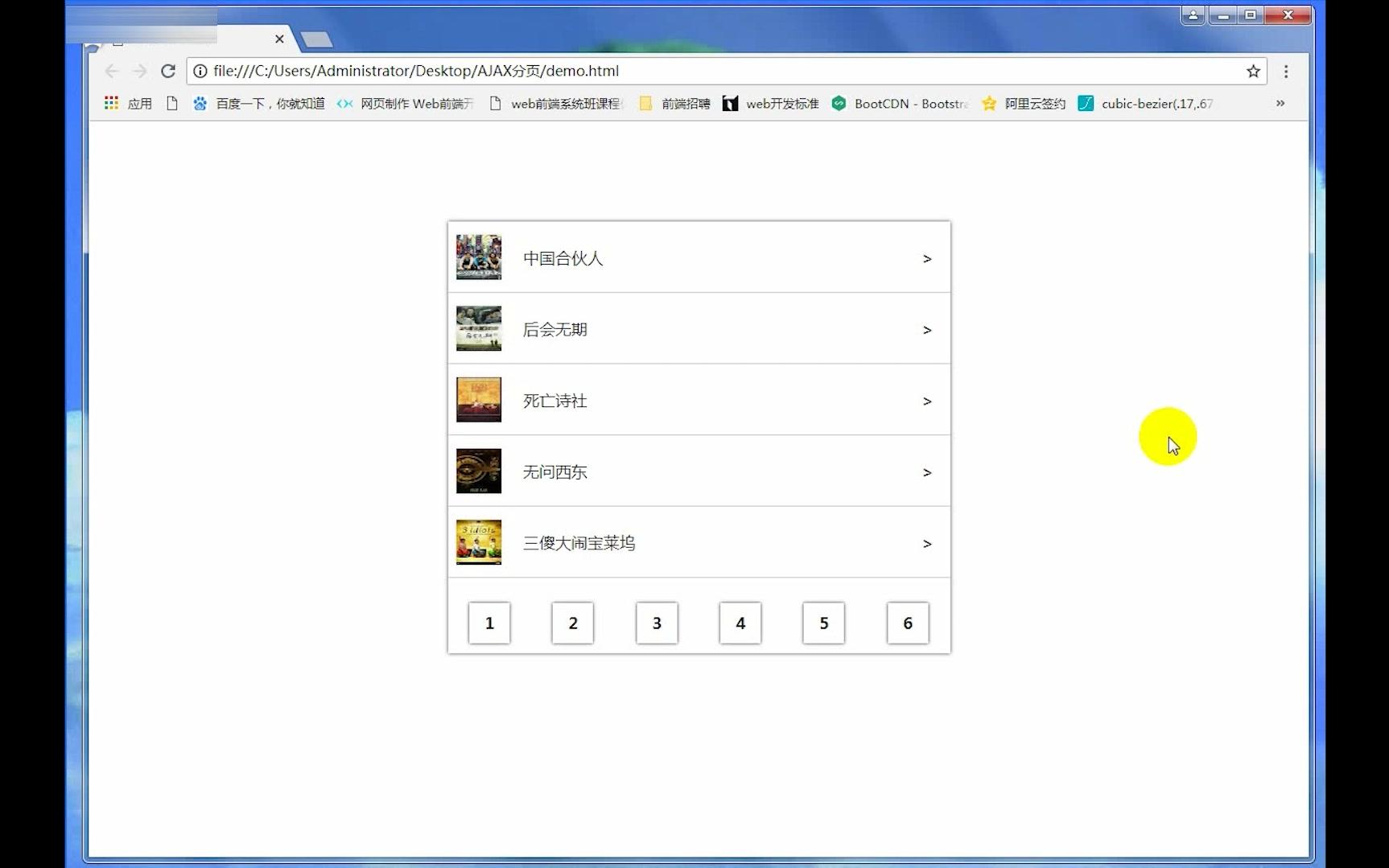Bookmark the page with the star icon
This screenshot has width=1389, height=868.
pos(1252,71)
